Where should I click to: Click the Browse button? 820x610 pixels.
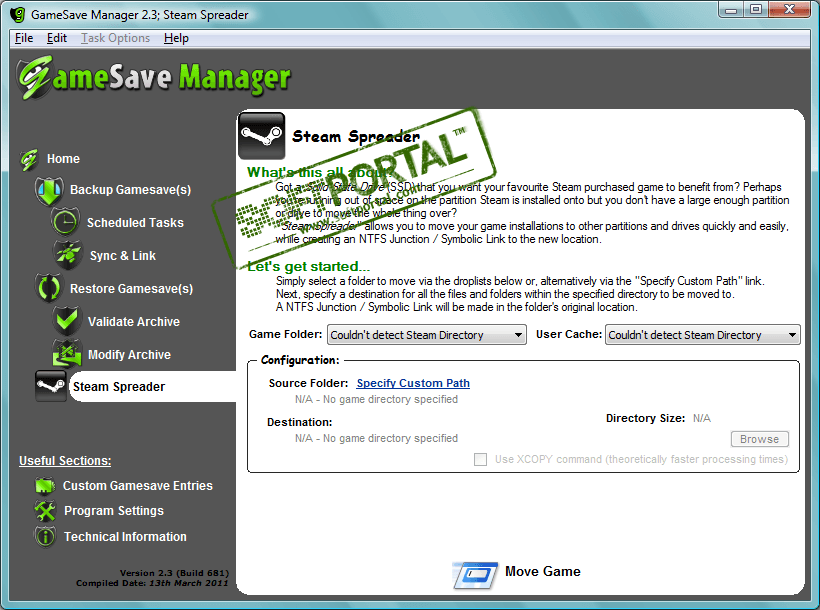(759, 439)
